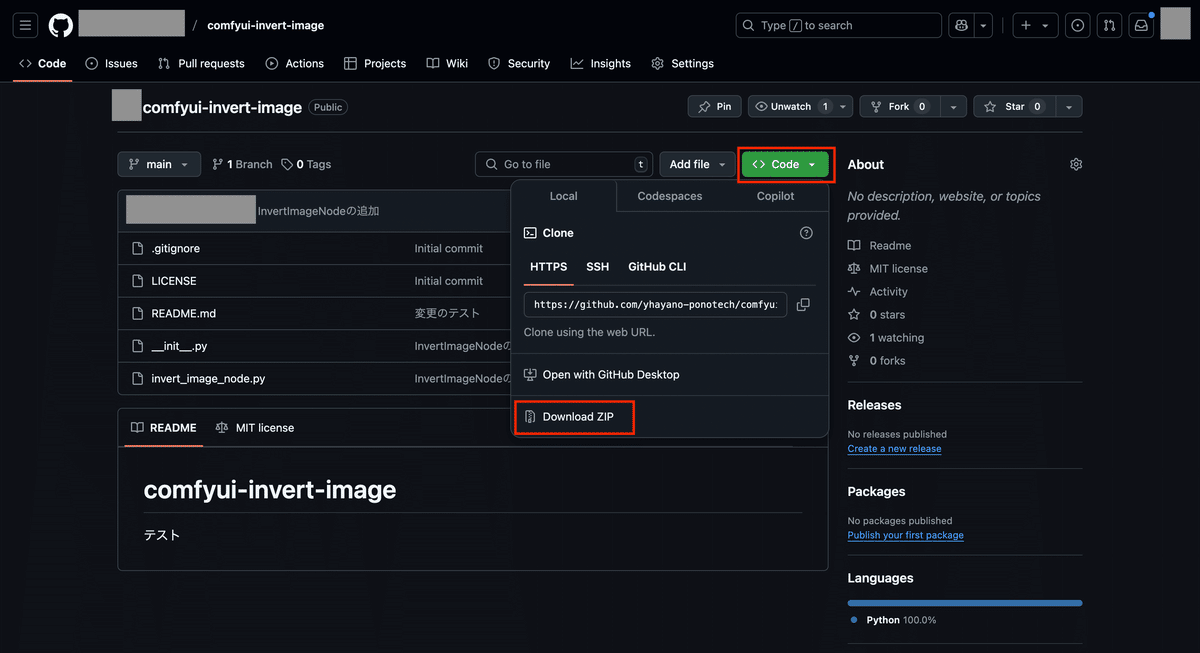This screenshot has width=1200, height=653.
Task: Open clone help question-mark icon
Action: tap(806, 233)
